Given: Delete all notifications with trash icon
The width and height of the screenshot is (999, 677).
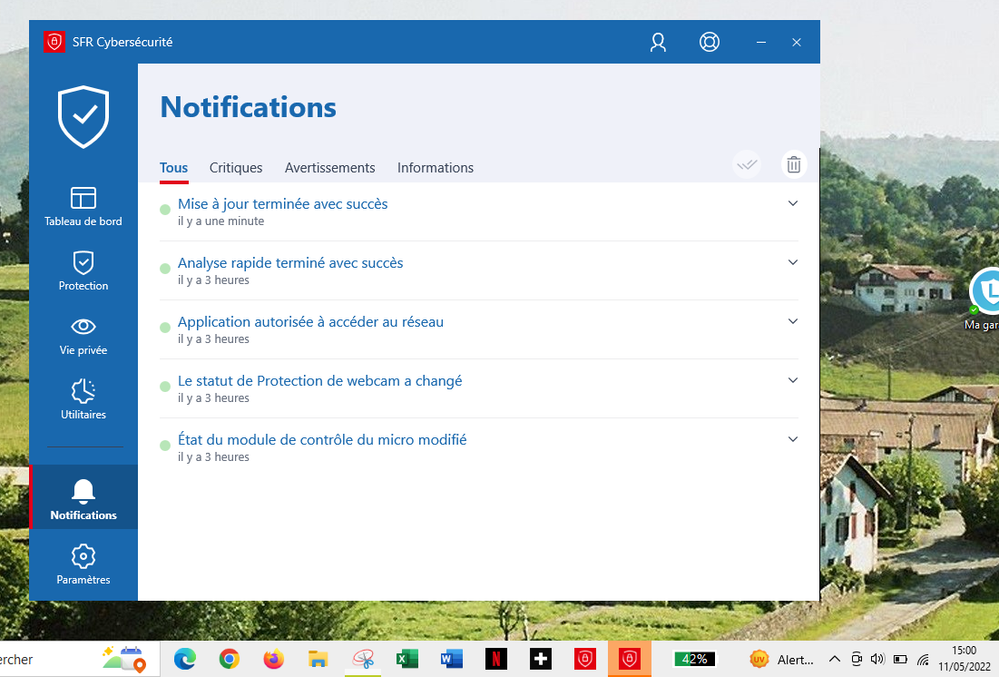Looking at the screenshot, I should pos(793,165).
